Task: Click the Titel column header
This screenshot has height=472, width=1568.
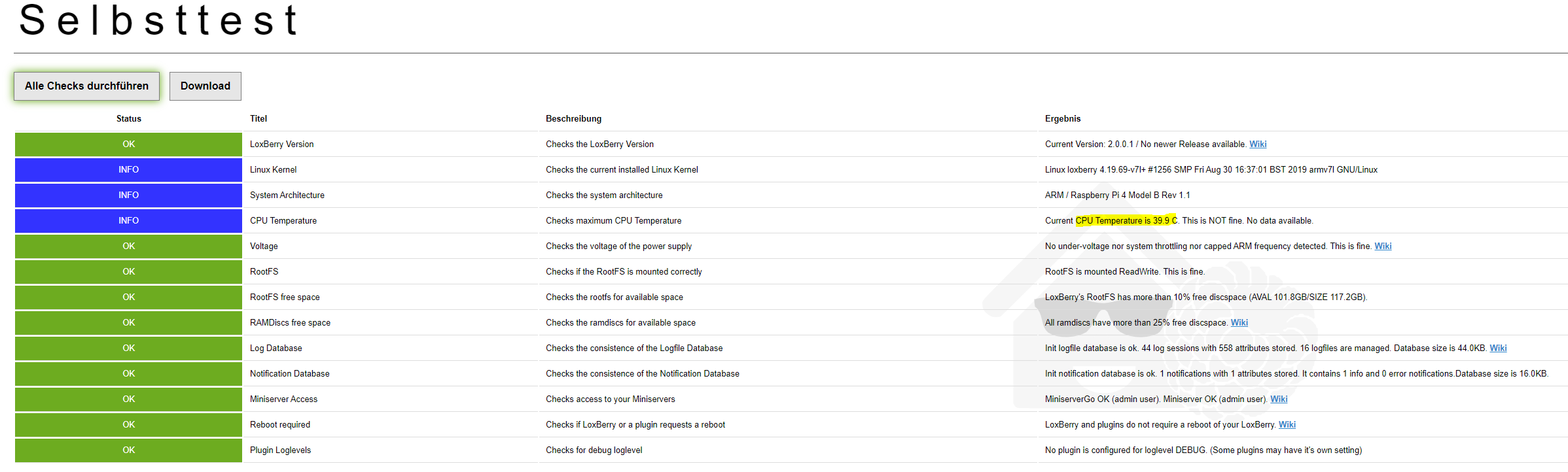Action: 258,119
